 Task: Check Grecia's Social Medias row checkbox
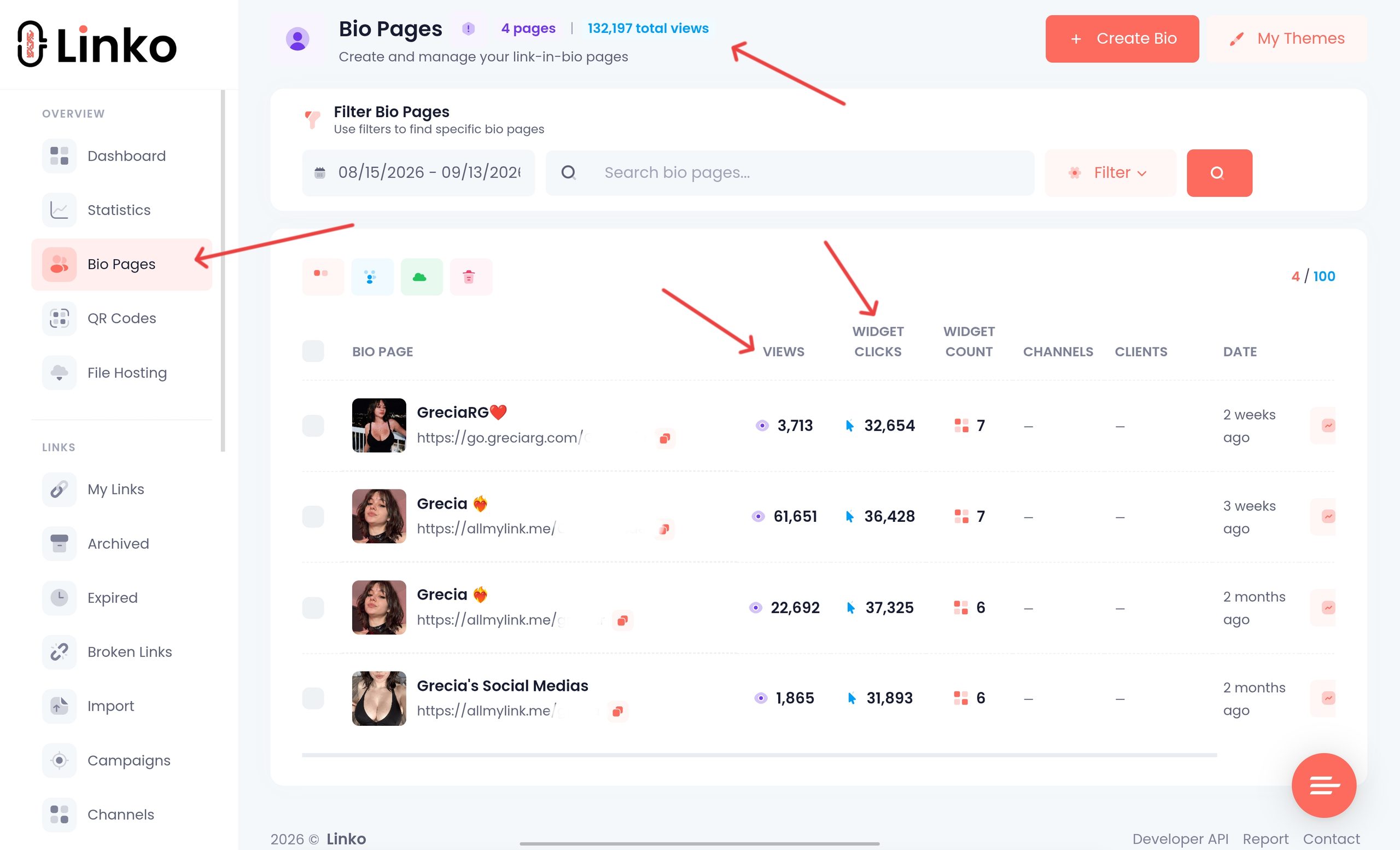coord(313,698)
